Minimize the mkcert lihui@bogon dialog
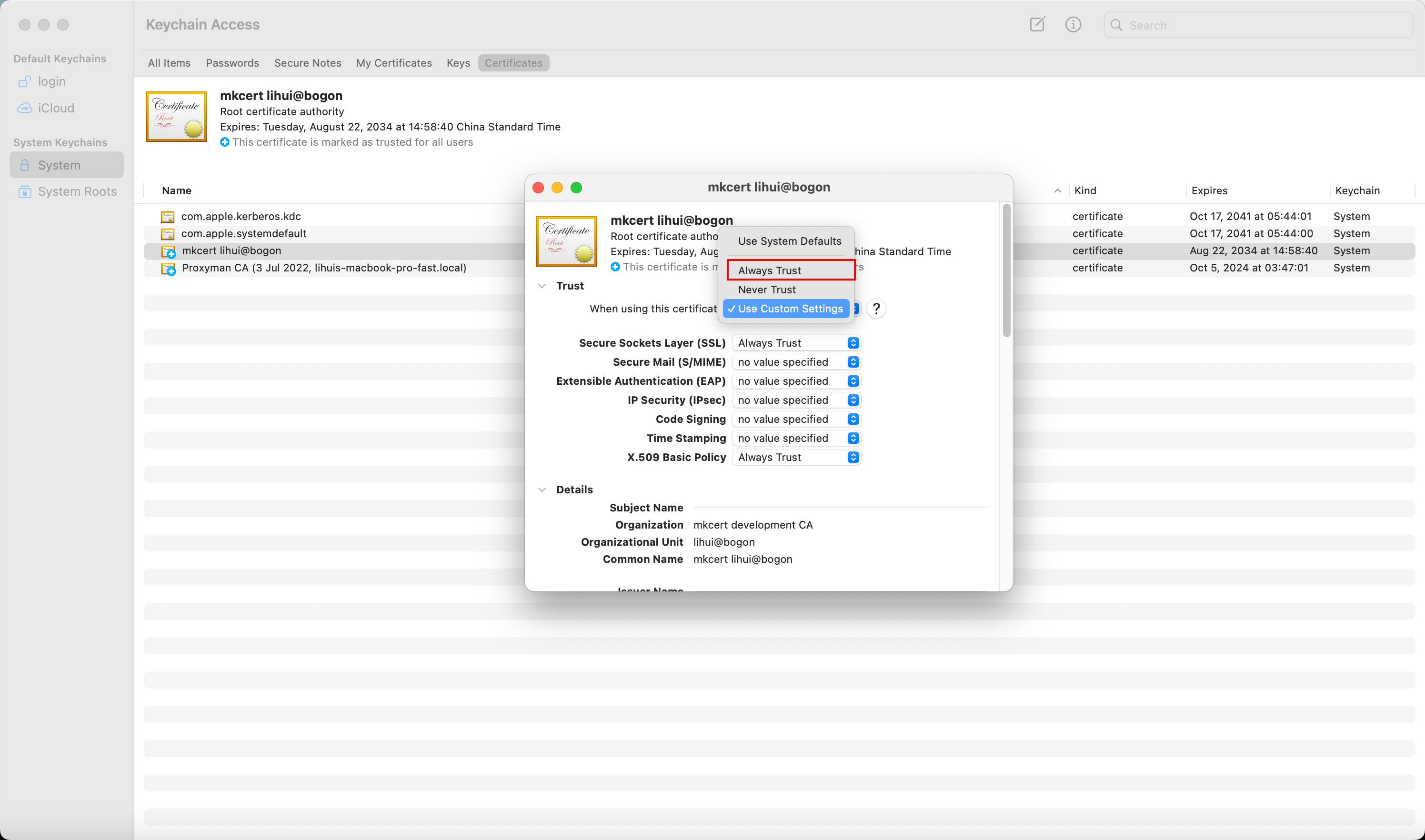Screen dimensions: 1425x840 tap(557, 187)
